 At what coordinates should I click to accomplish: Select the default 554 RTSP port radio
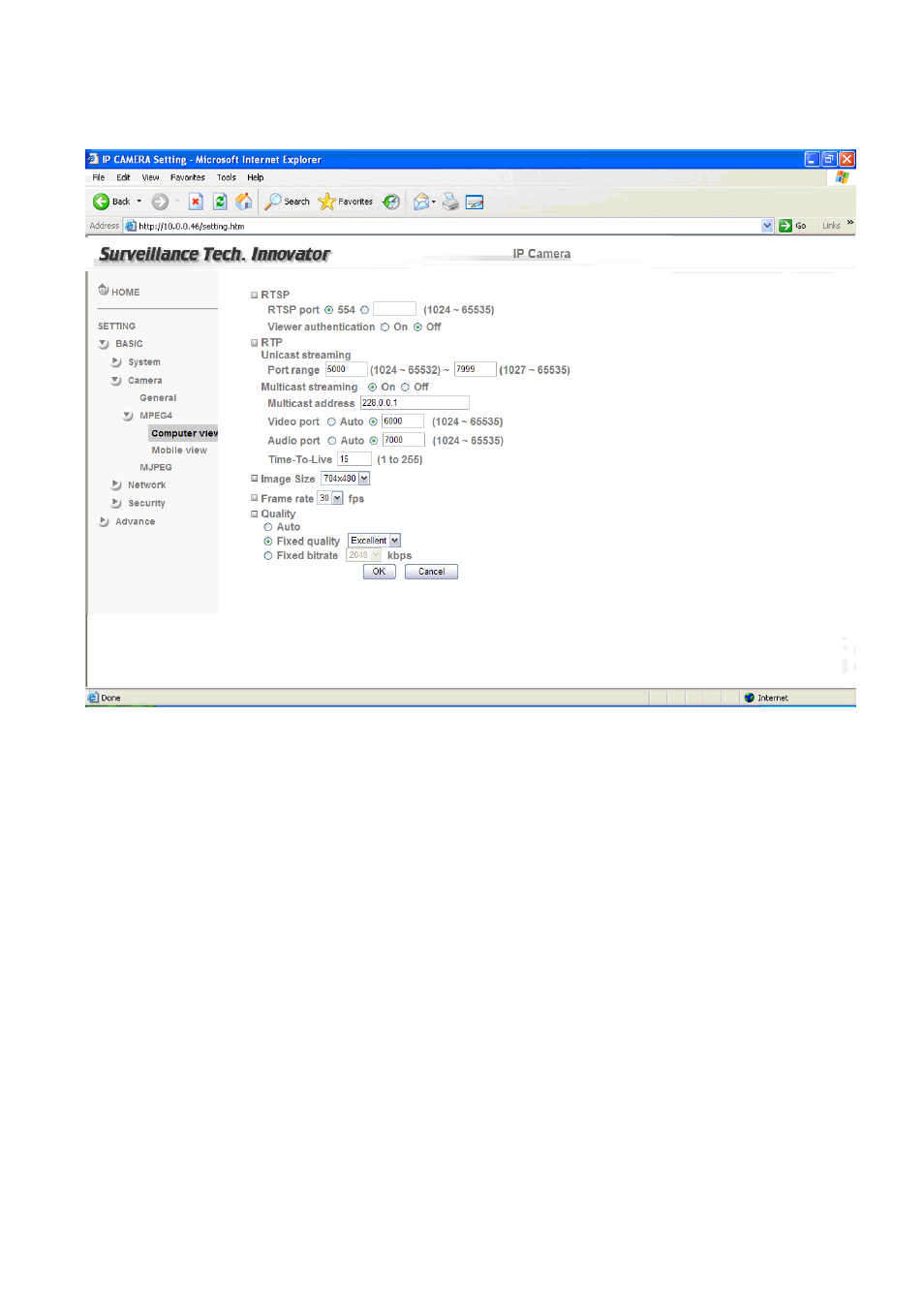coord(328,310)
